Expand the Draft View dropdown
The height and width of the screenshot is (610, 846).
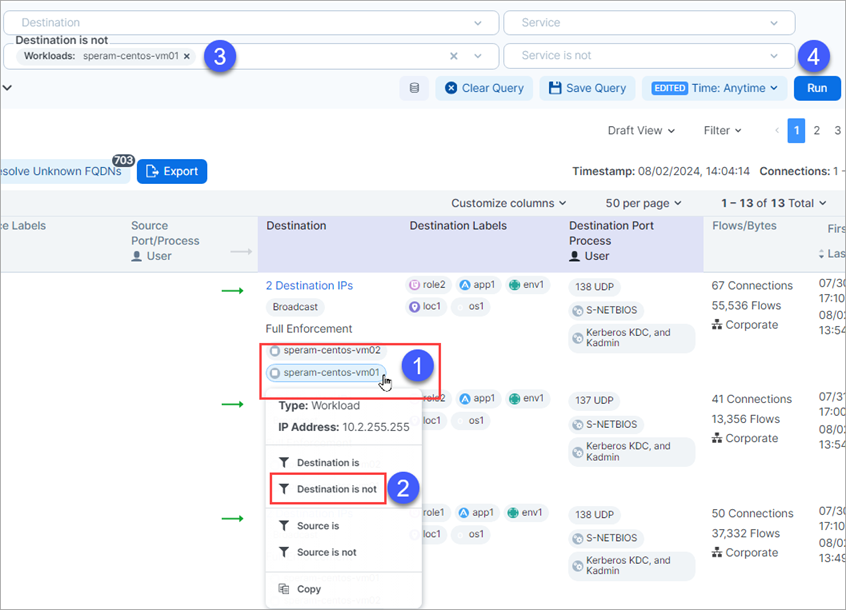click(641, 131)
